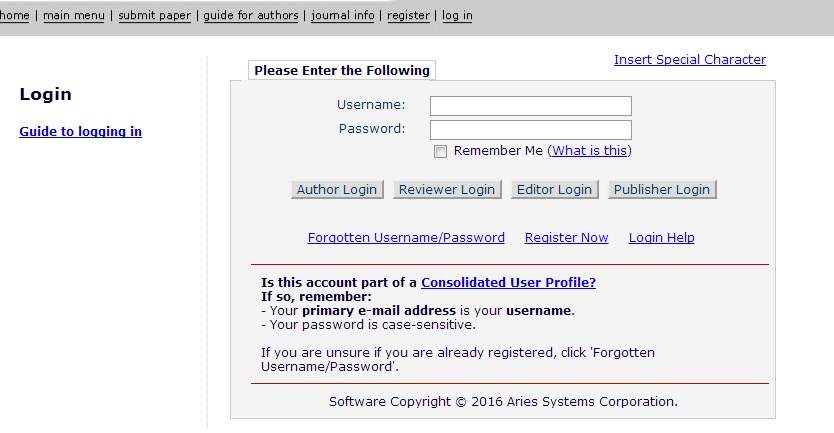Open Consolidated User Profile link
Viewport: 834px width, 433px height.
[x=508, y=283]
